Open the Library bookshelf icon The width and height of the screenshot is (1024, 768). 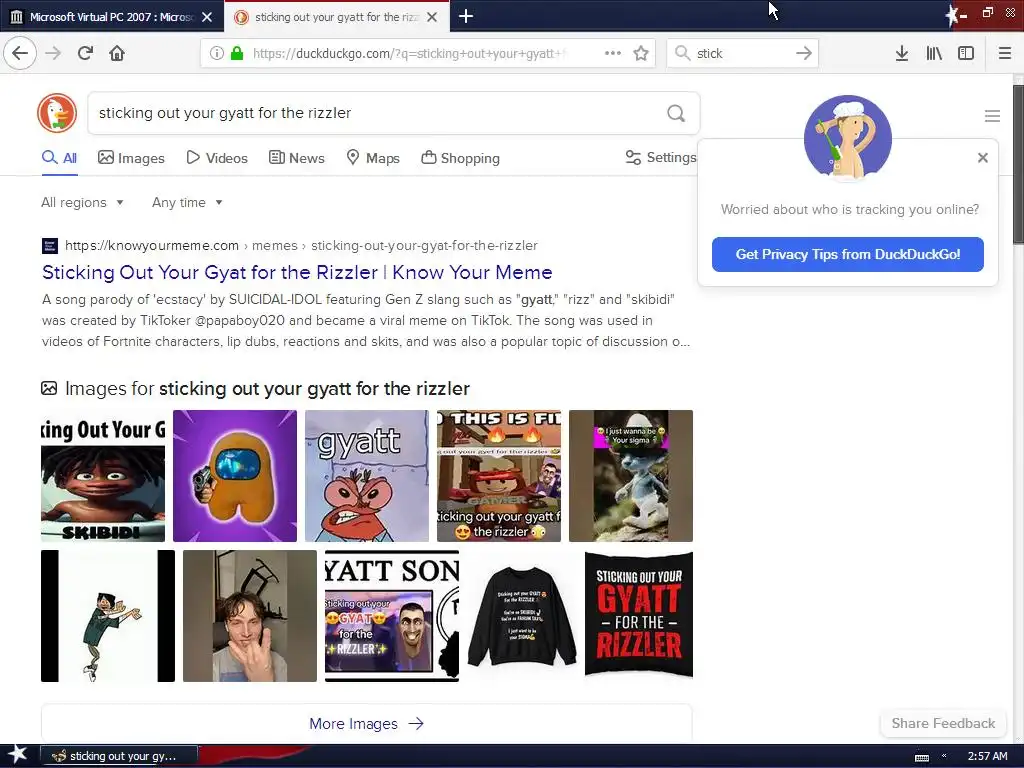tap(934, 54)
